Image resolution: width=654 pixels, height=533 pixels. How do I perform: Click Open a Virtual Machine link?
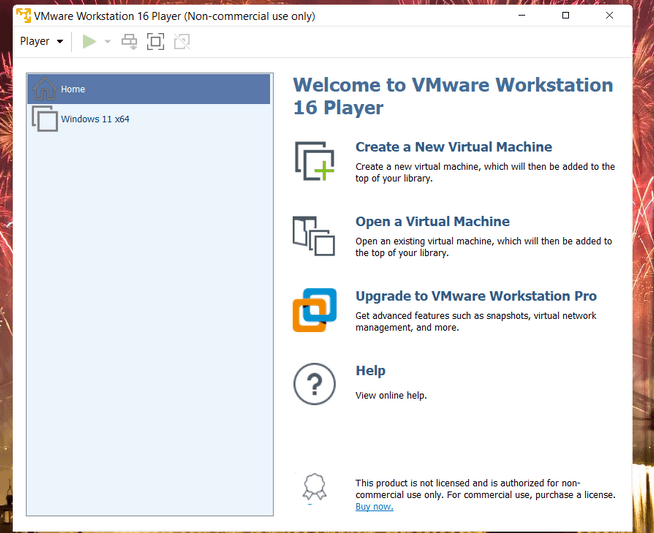(433, 221)
